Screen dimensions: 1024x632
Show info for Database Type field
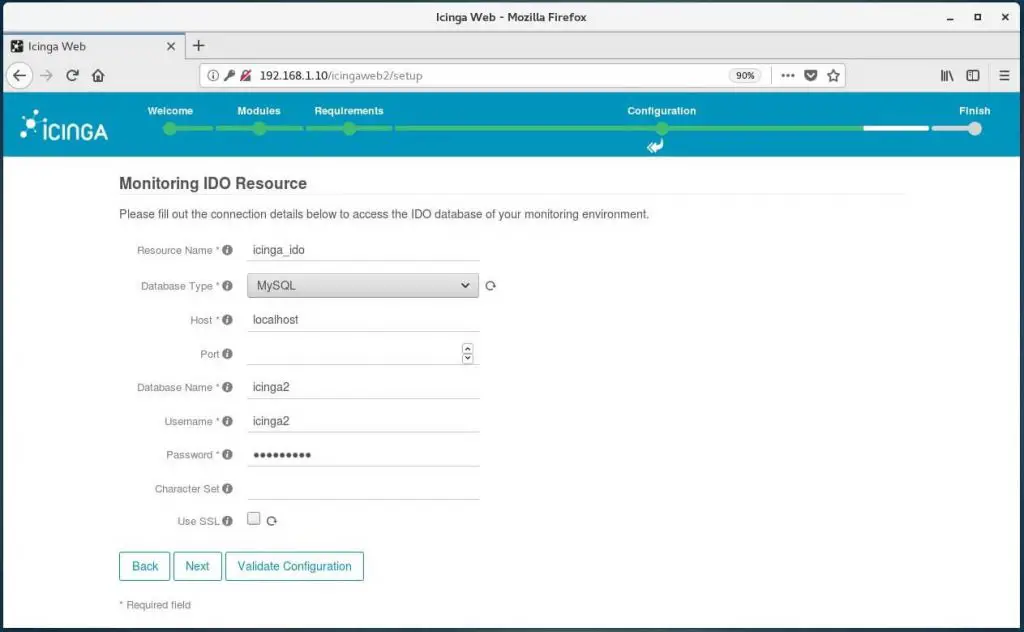(x=227, y=286)
